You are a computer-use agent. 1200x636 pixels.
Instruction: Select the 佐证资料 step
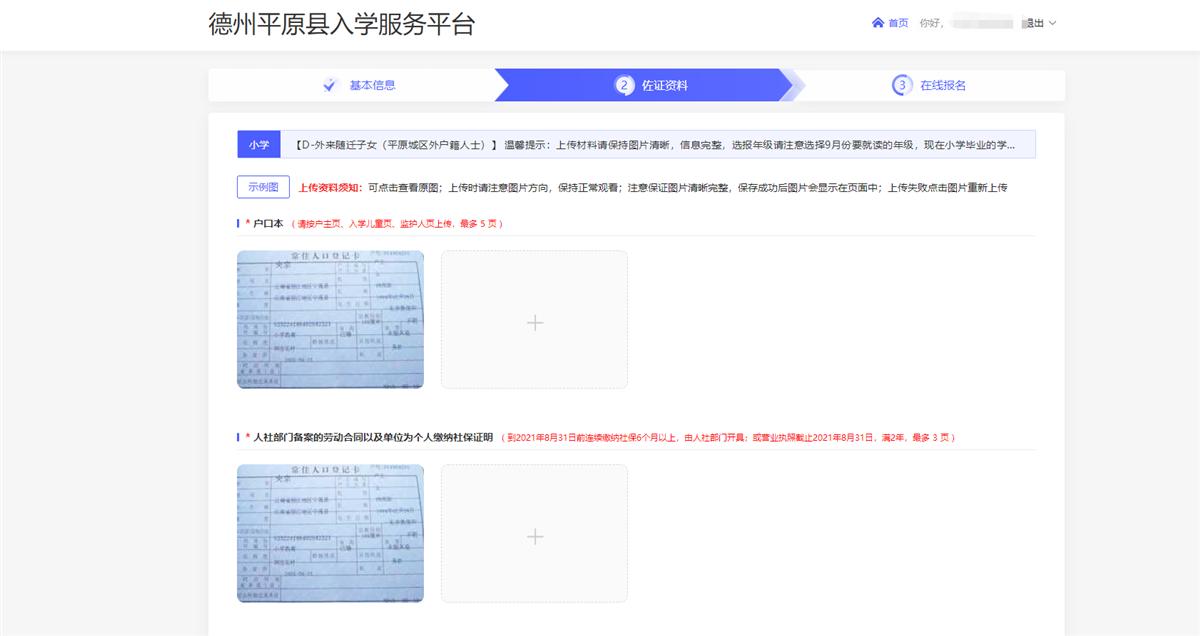point(665,86)
